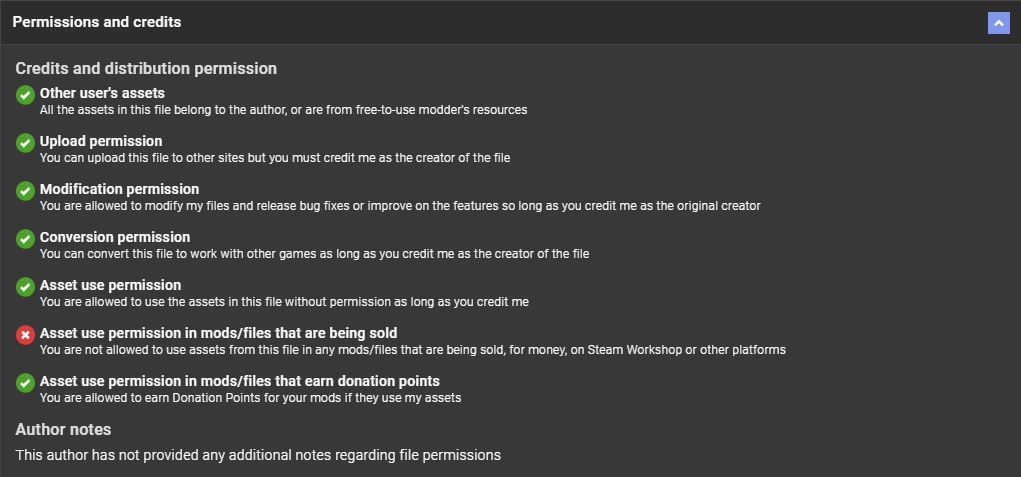This screenshot has width=1021, height=477.
Task: Click the Modification permission title
Action: coord(119,189)
